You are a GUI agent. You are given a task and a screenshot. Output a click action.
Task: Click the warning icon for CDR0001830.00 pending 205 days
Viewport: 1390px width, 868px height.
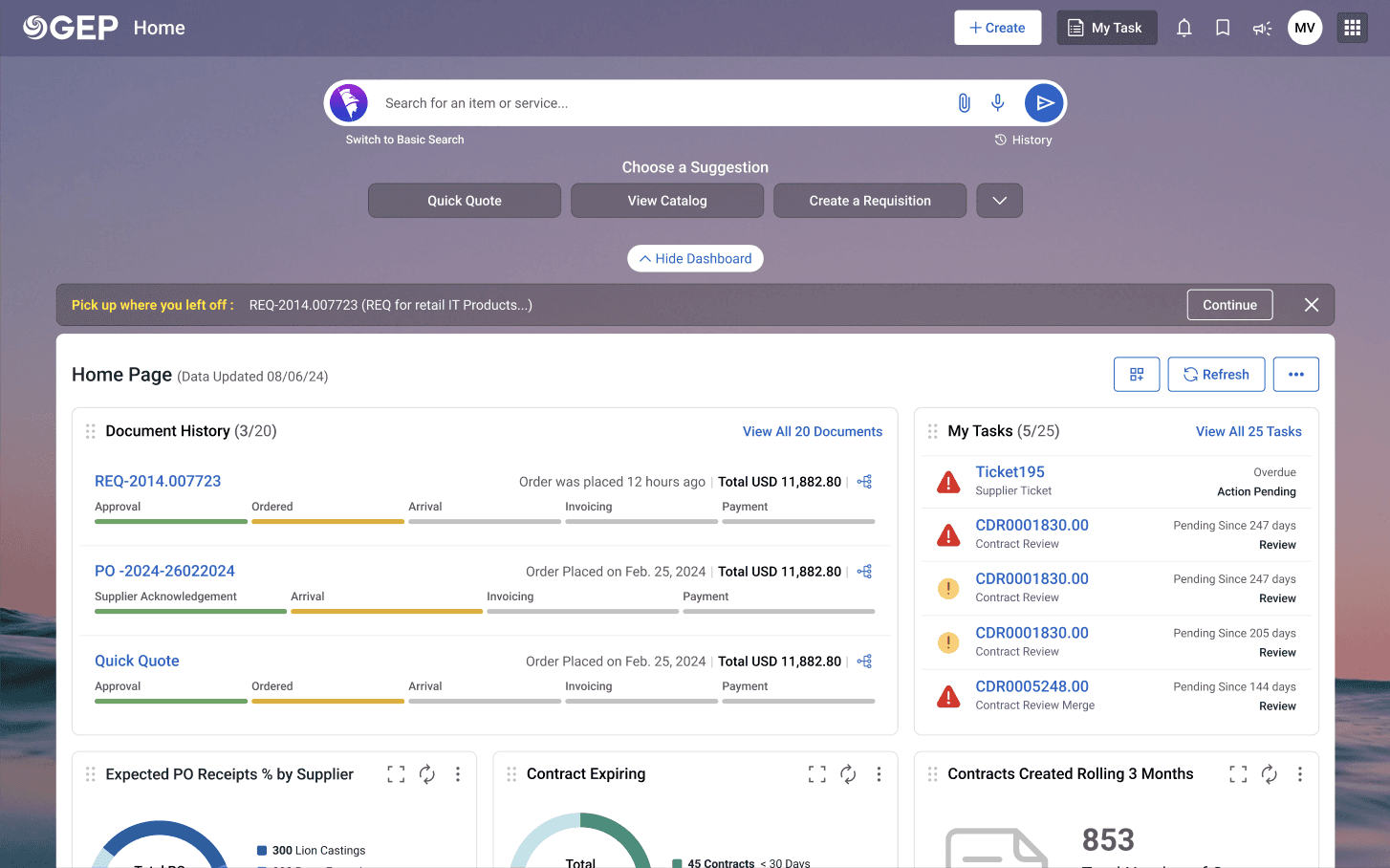(x=948, y=642)
